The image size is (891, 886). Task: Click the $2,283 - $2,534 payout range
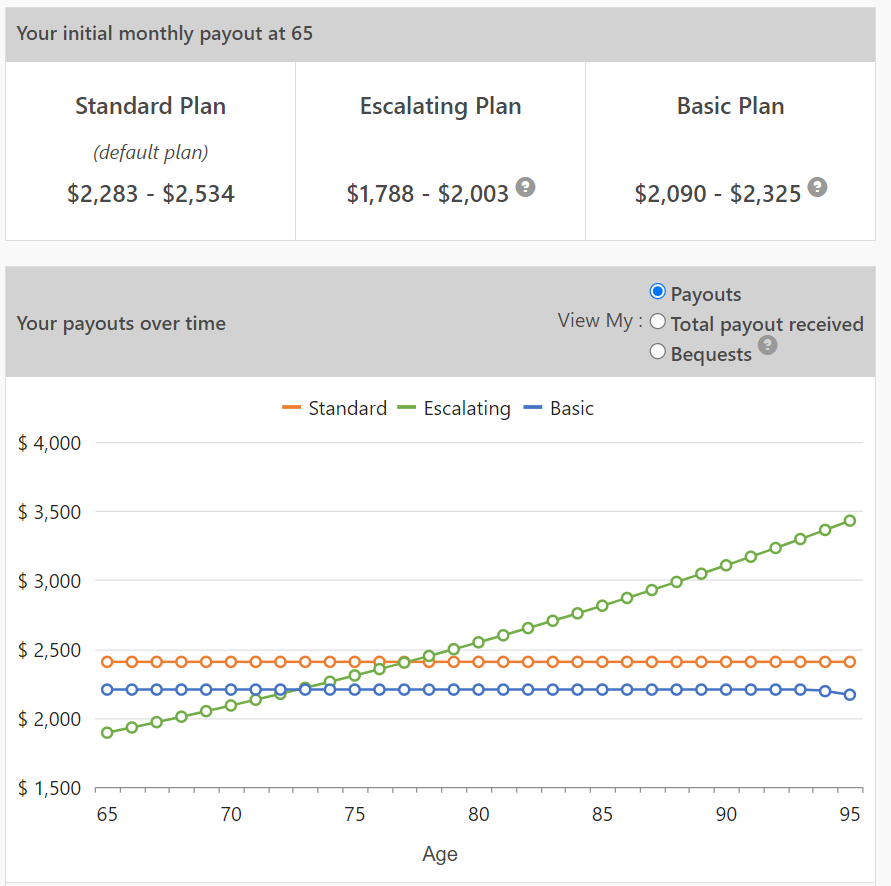click(150, 193)
